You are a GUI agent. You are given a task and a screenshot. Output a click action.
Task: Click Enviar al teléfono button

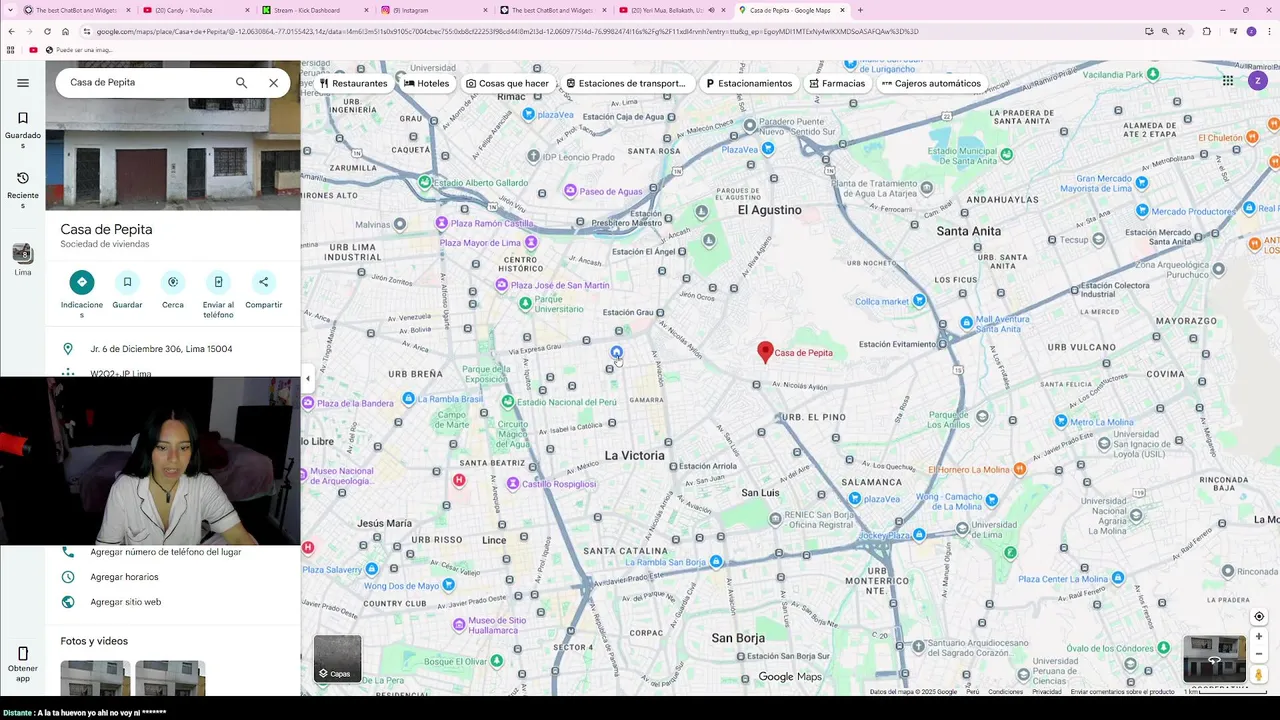(218, 282)
